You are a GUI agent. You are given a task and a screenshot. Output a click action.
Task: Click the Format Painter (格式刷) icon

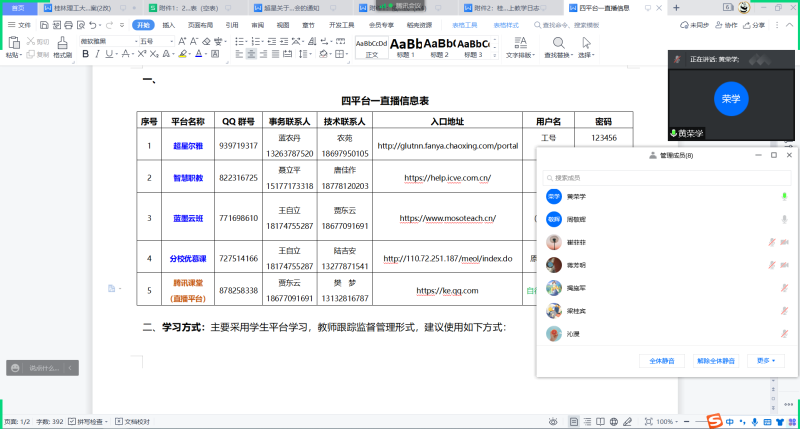pyautogui.click(x=62, y=48)
